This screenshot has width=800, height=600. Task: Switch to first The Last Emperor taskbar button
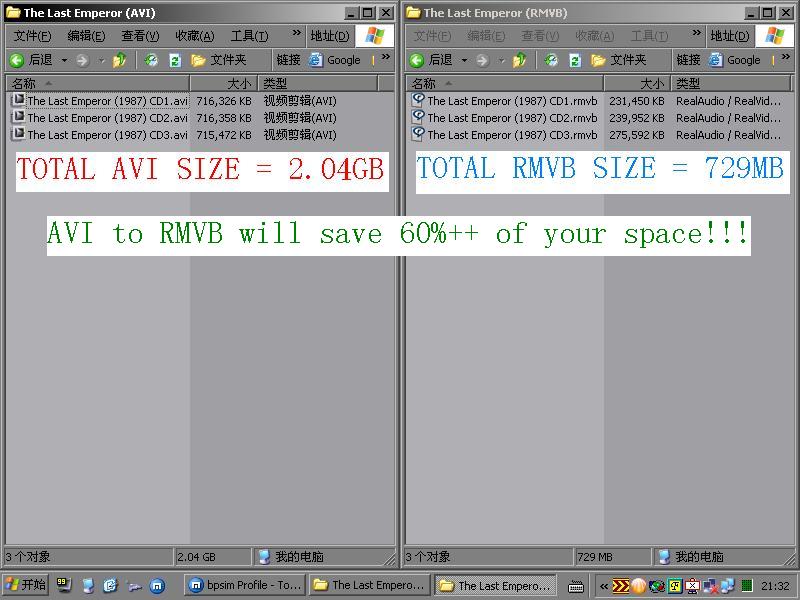point(369,585)
